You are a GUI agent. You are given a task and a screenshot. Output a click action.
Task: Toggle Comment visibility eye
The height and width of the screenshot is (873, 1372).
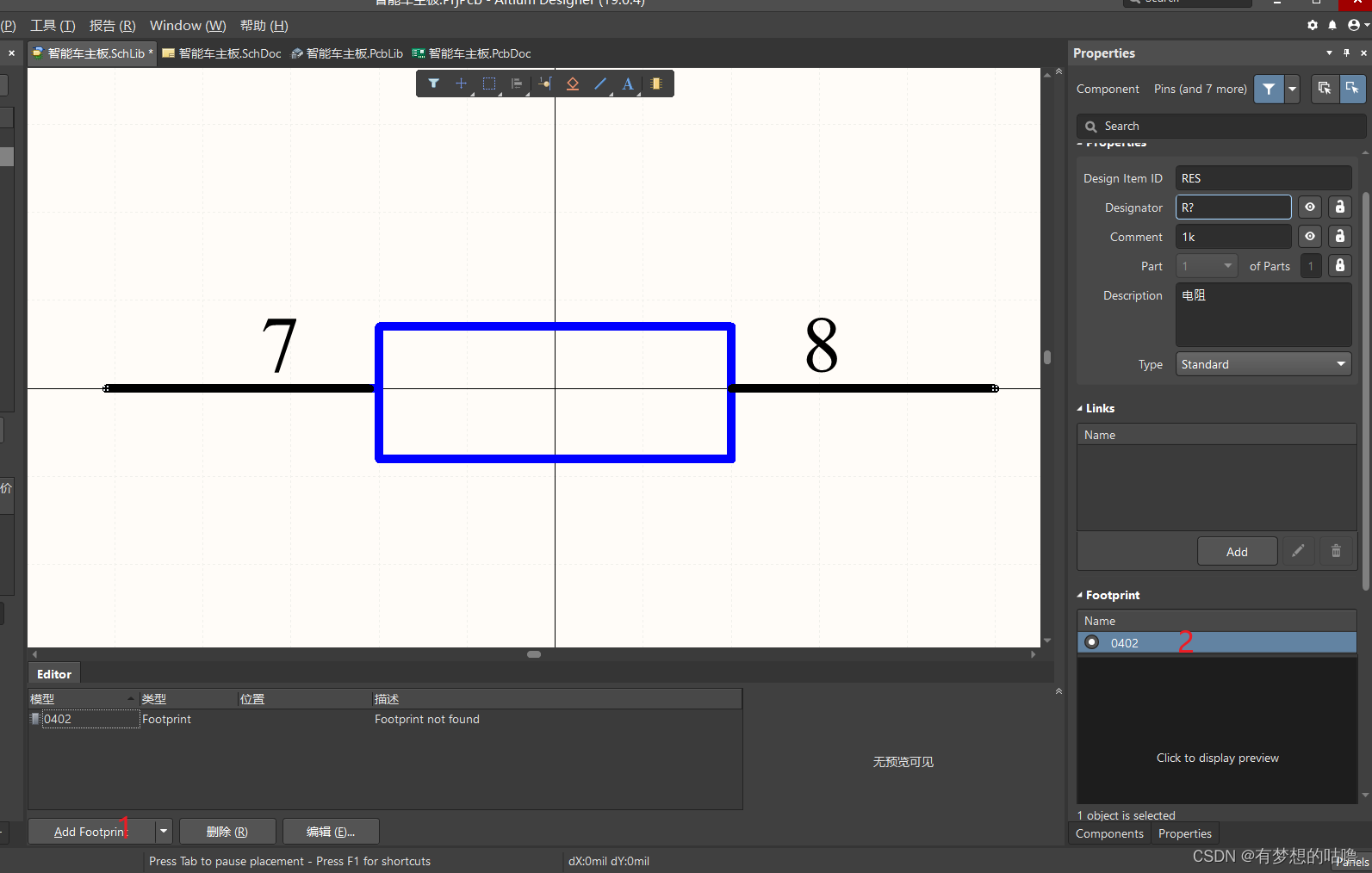click(1310, 236)
